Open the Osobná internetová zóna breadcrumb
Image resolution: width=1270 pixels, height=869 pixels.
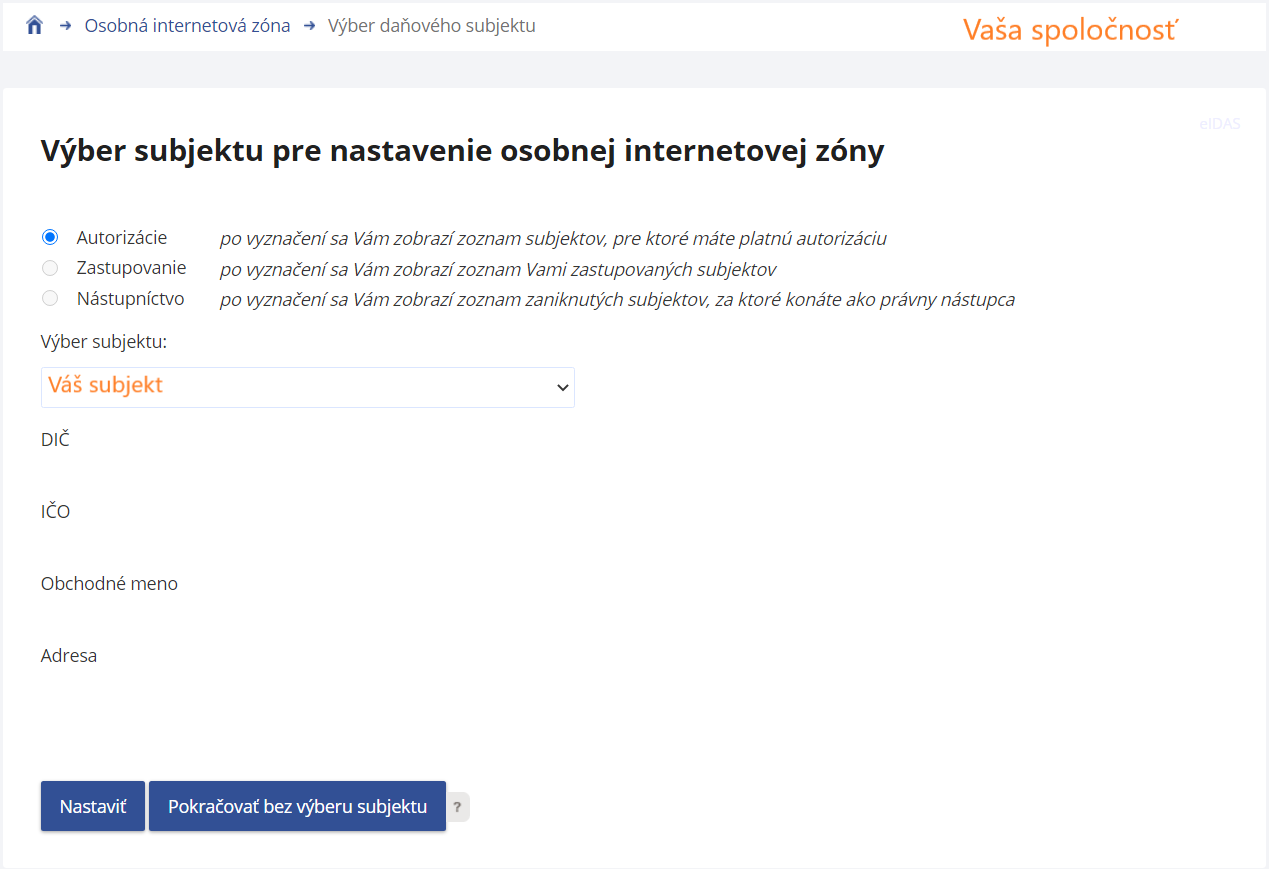click(x=186, y=25)
